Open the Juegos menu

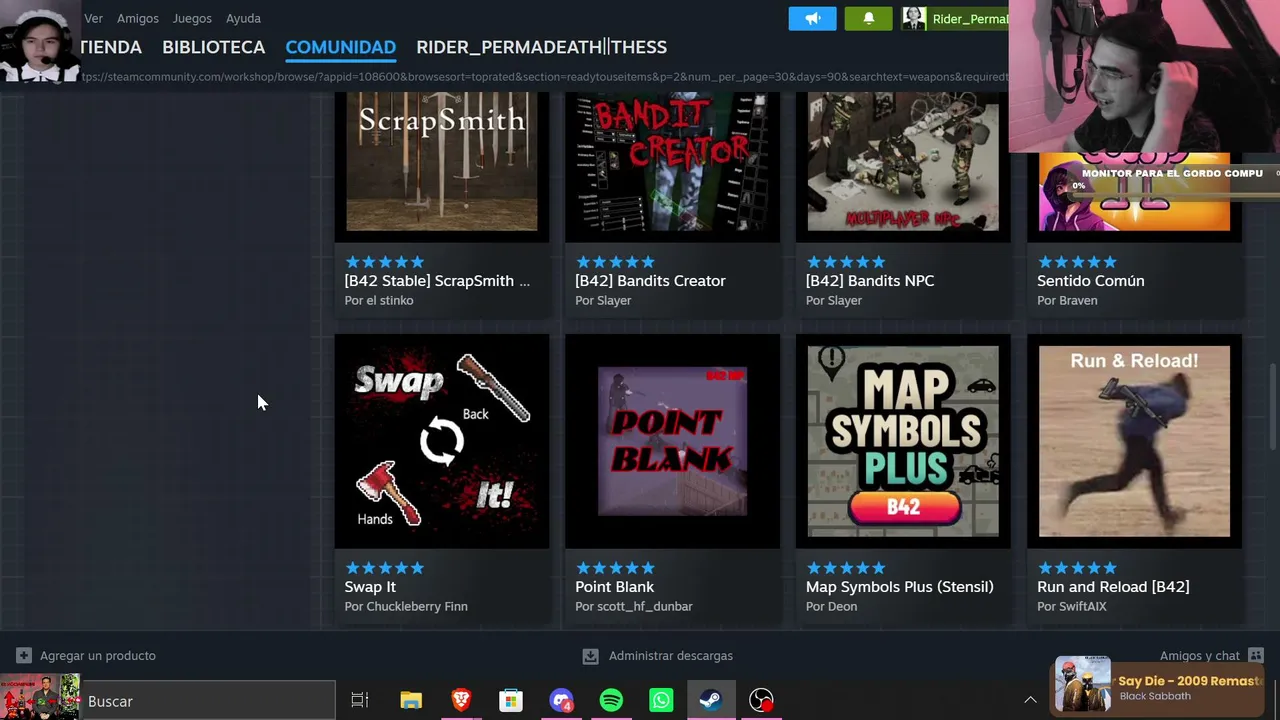tap(192, 18)
